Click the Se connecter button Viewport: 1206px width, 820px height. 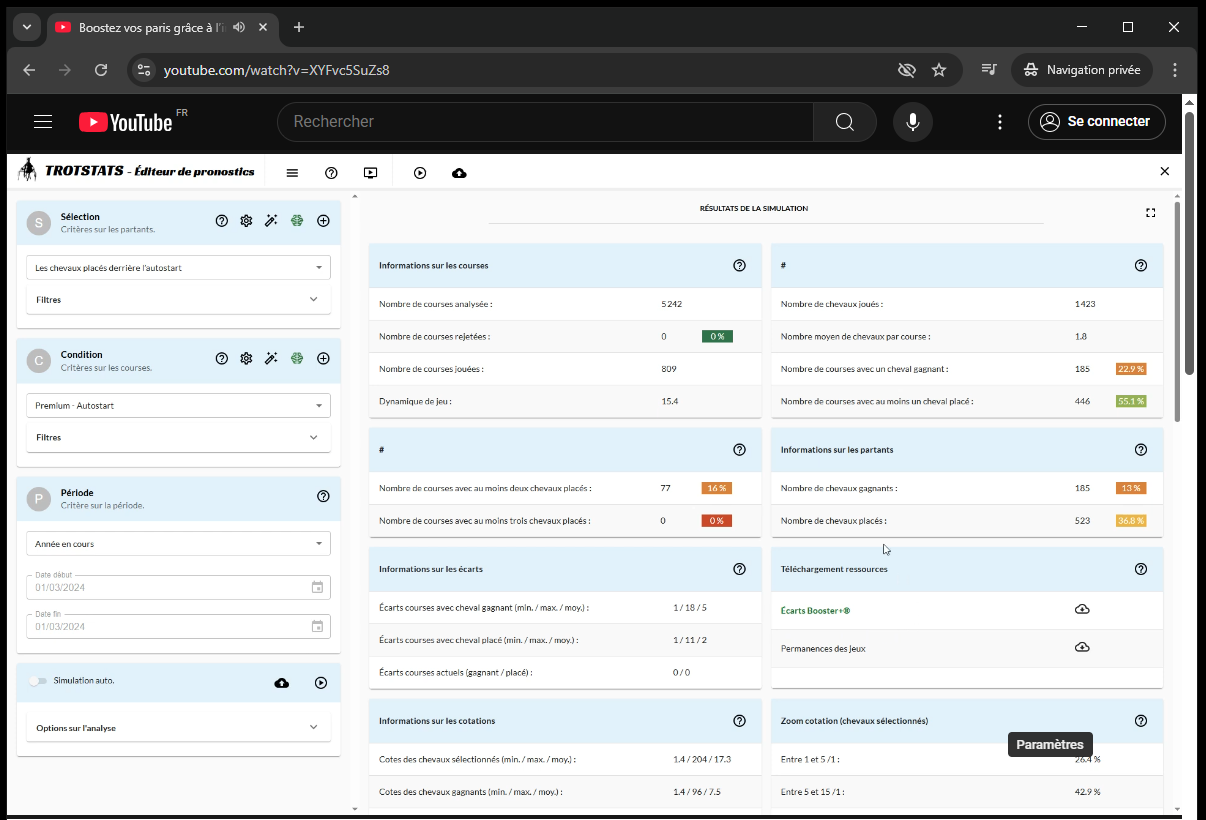coord(1096,122)
